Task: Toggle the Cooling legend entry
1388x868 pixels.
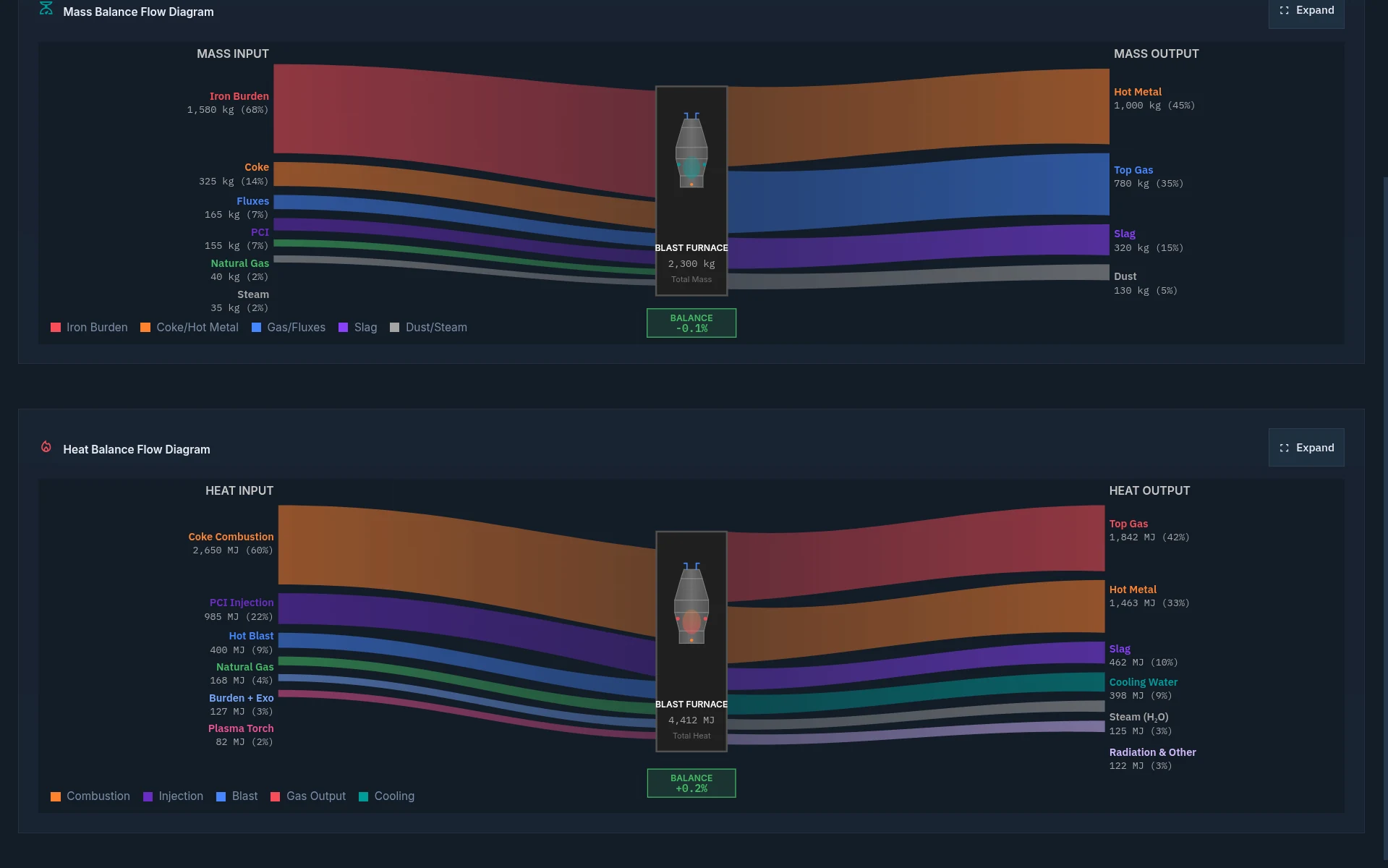Action: click(x=386, y=796)
